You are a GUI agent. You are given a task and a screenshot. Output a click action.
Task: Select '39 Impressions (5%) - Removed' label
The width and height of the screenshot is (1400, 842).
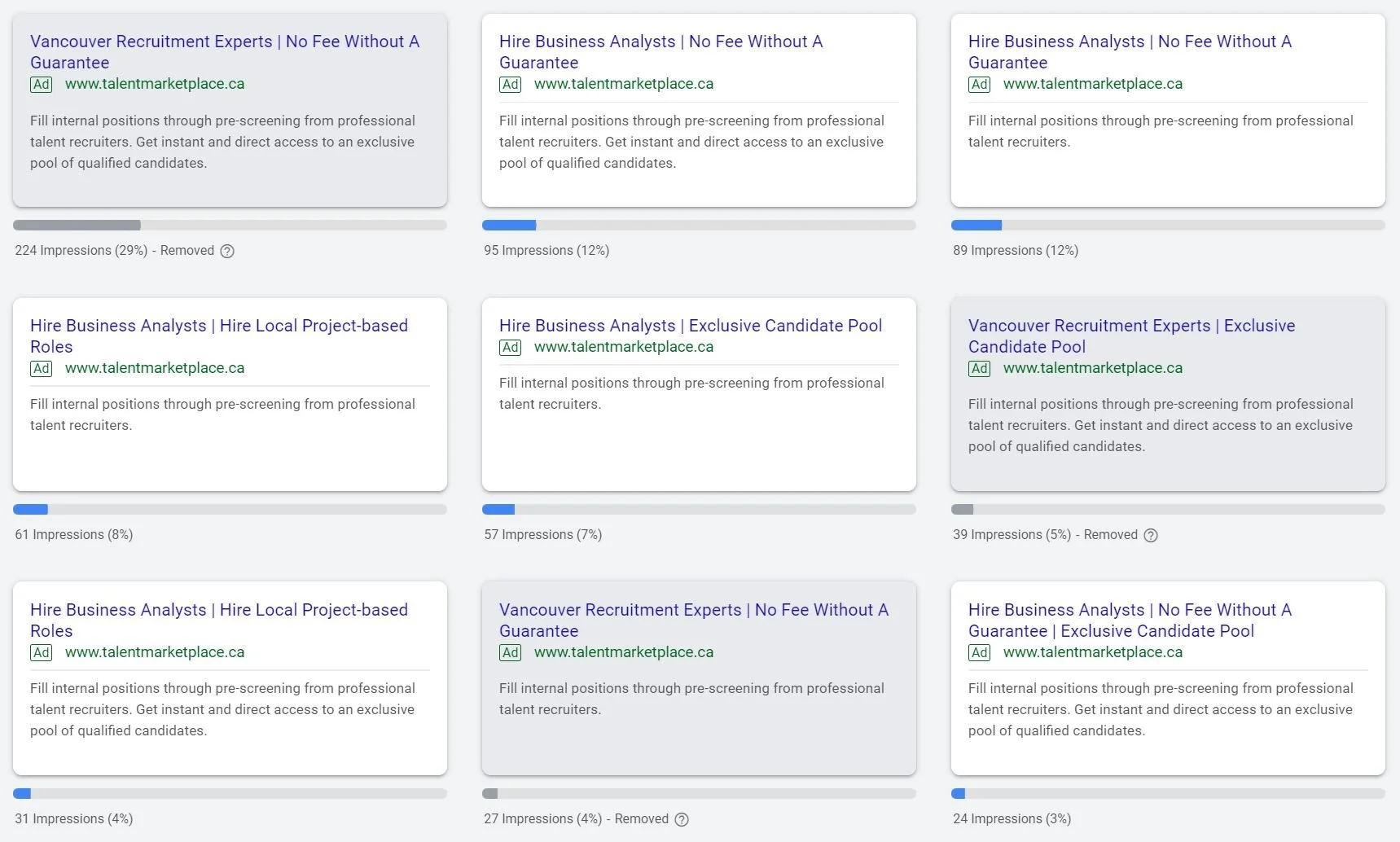pyautogui.click(x=1046, y=535)
